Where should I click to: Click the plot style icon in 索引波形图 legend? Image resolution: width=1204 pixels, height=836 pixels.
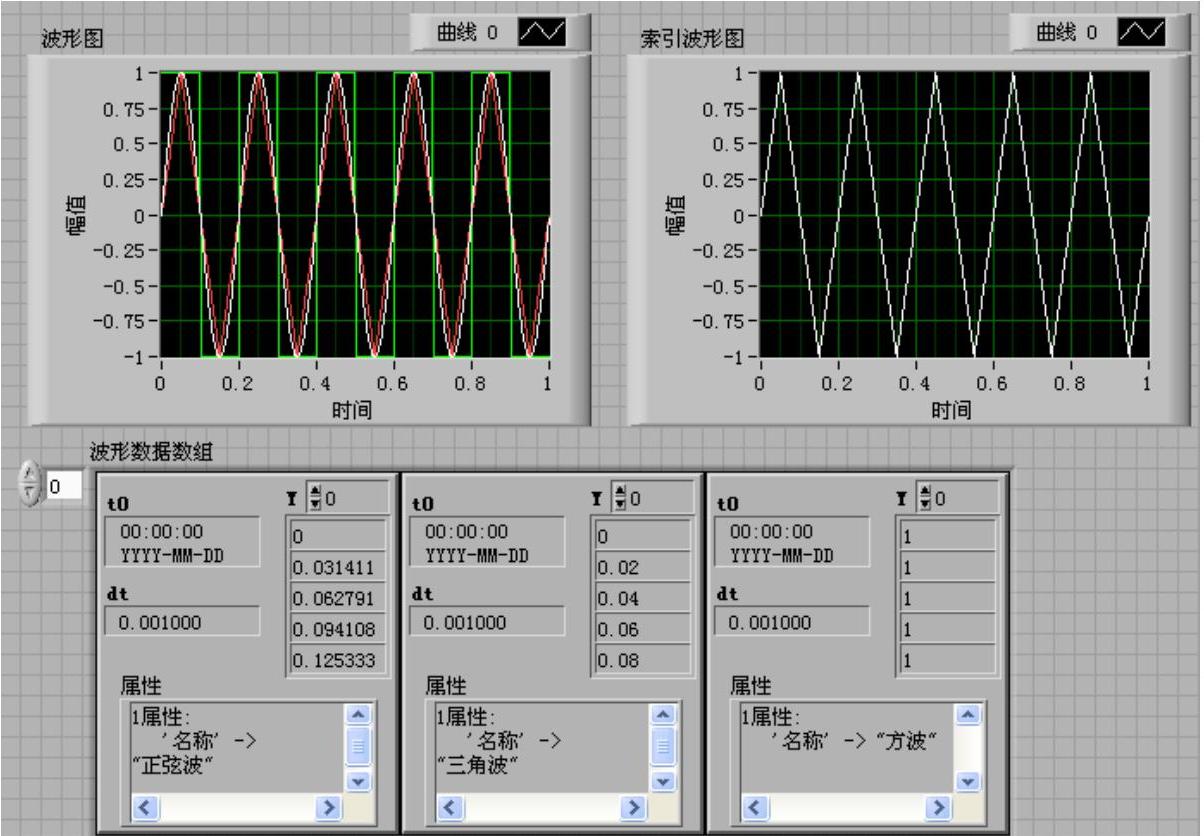1142,33
